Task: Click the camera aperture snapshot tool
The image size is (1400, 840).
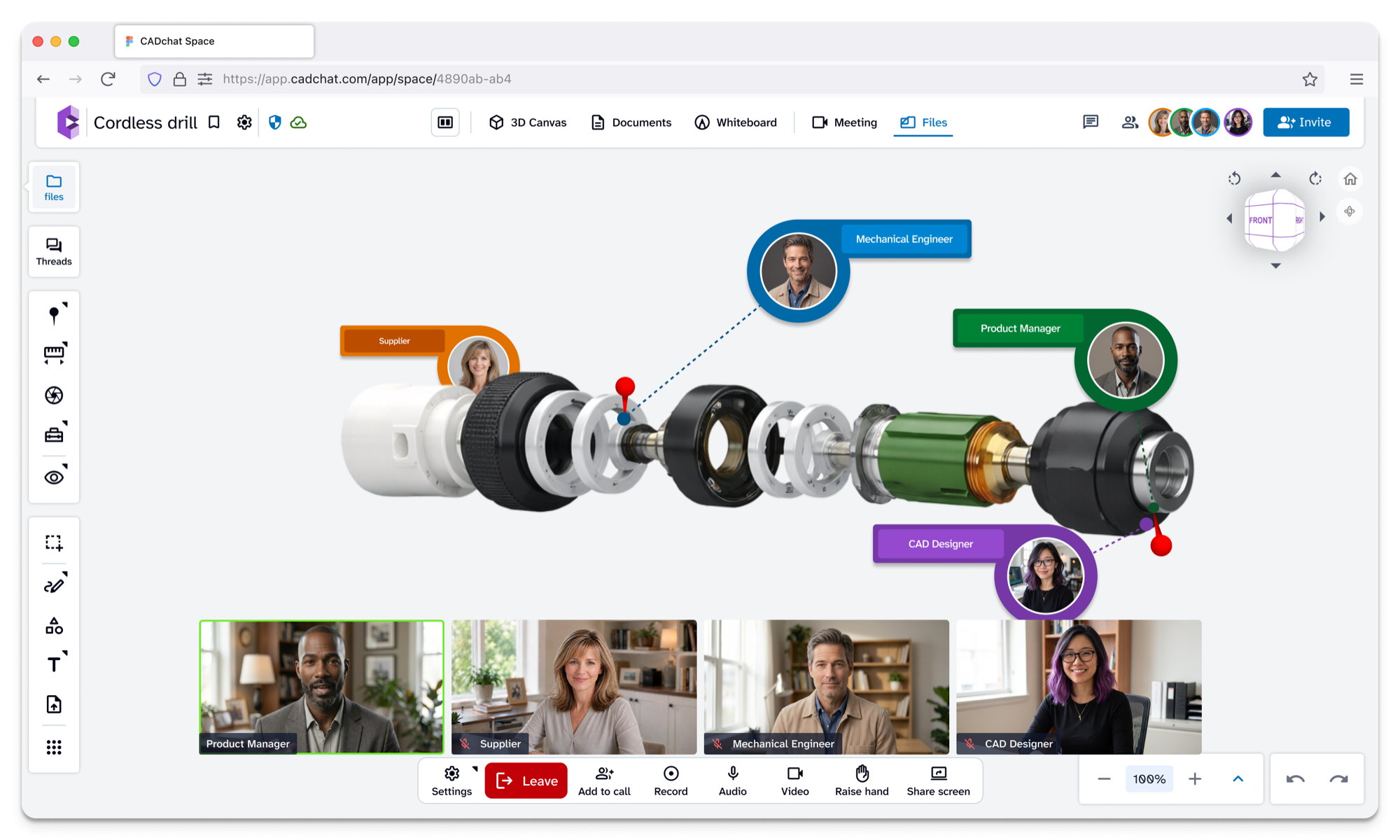Action: coord(54,395)
